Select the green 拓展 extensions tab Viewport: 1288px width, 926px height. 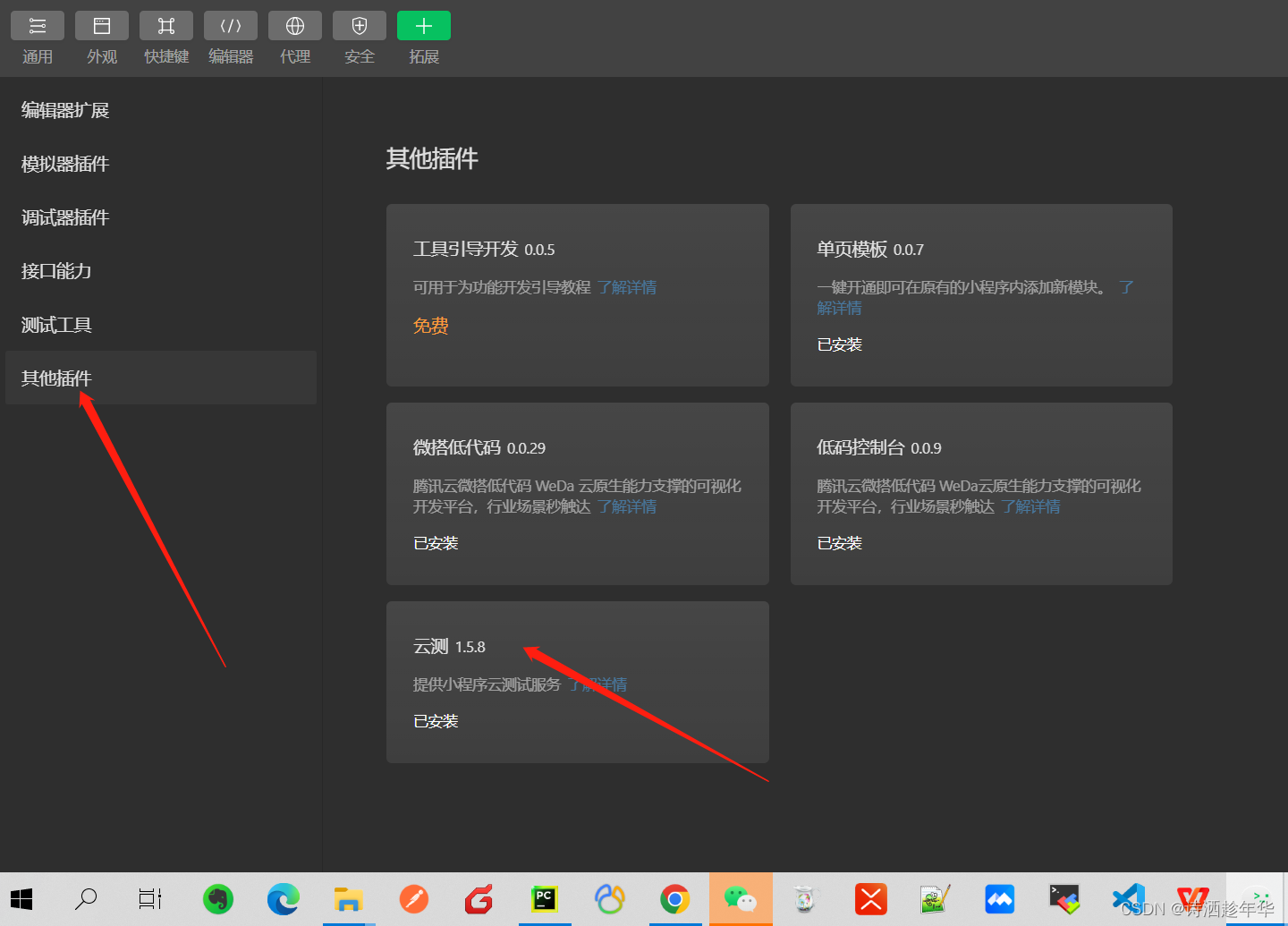point(424,38)
